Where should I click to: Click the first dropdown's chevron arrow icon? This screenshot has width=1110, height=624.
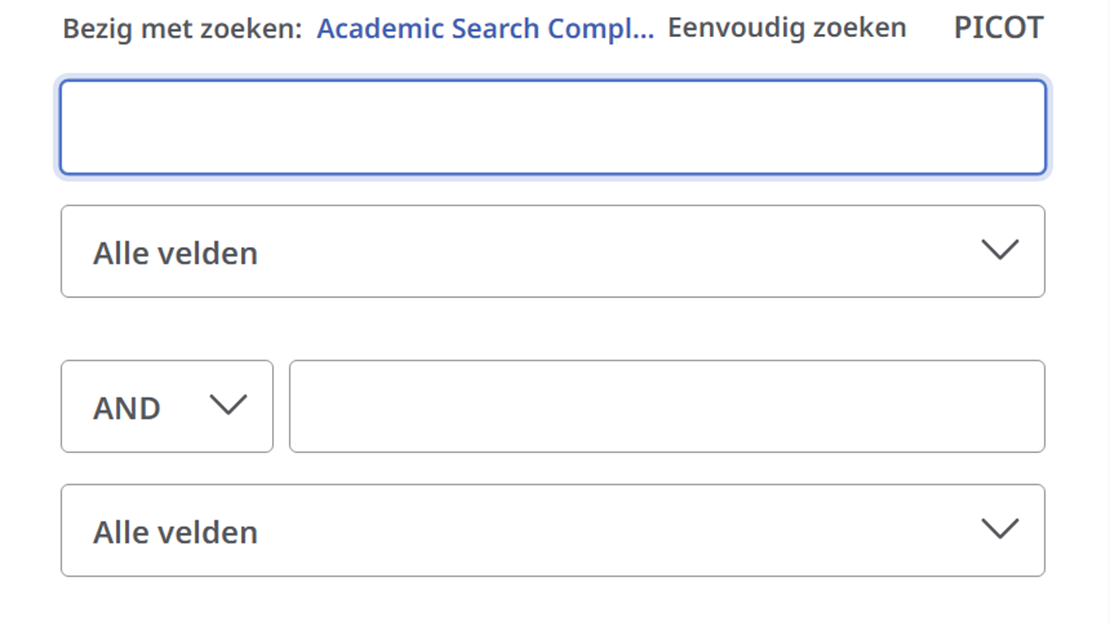(999, 250)
